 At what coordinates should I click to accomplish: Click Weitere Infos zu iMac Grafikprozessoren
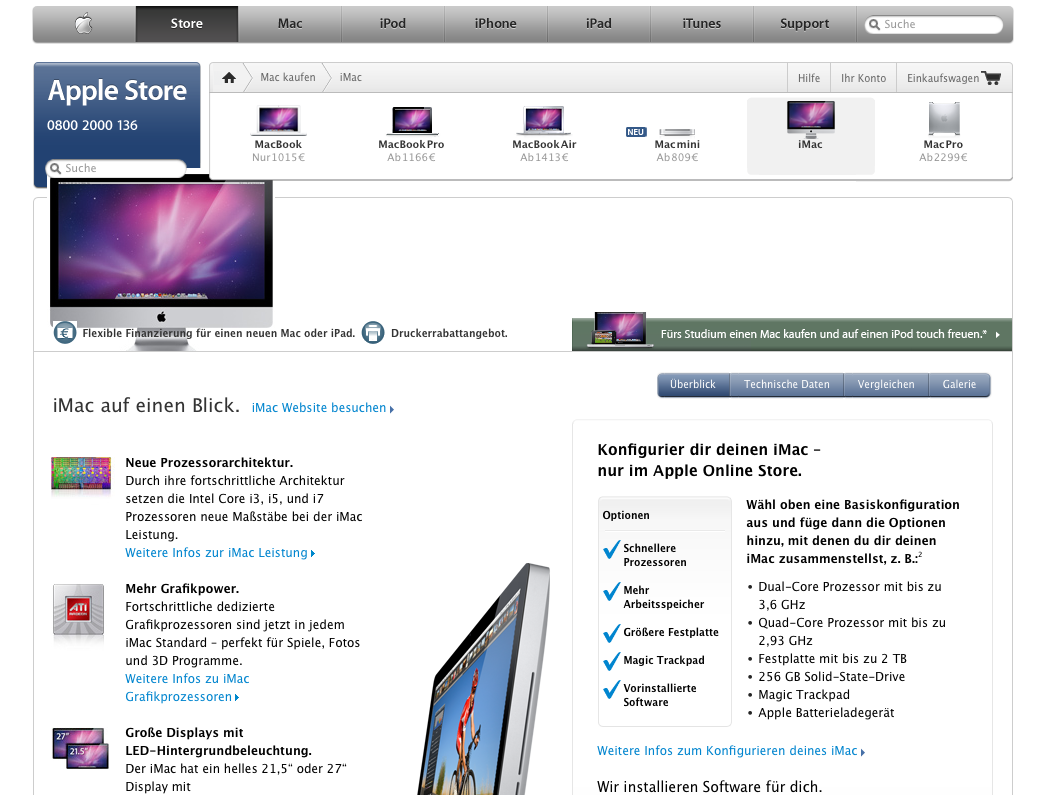point(187,688)
